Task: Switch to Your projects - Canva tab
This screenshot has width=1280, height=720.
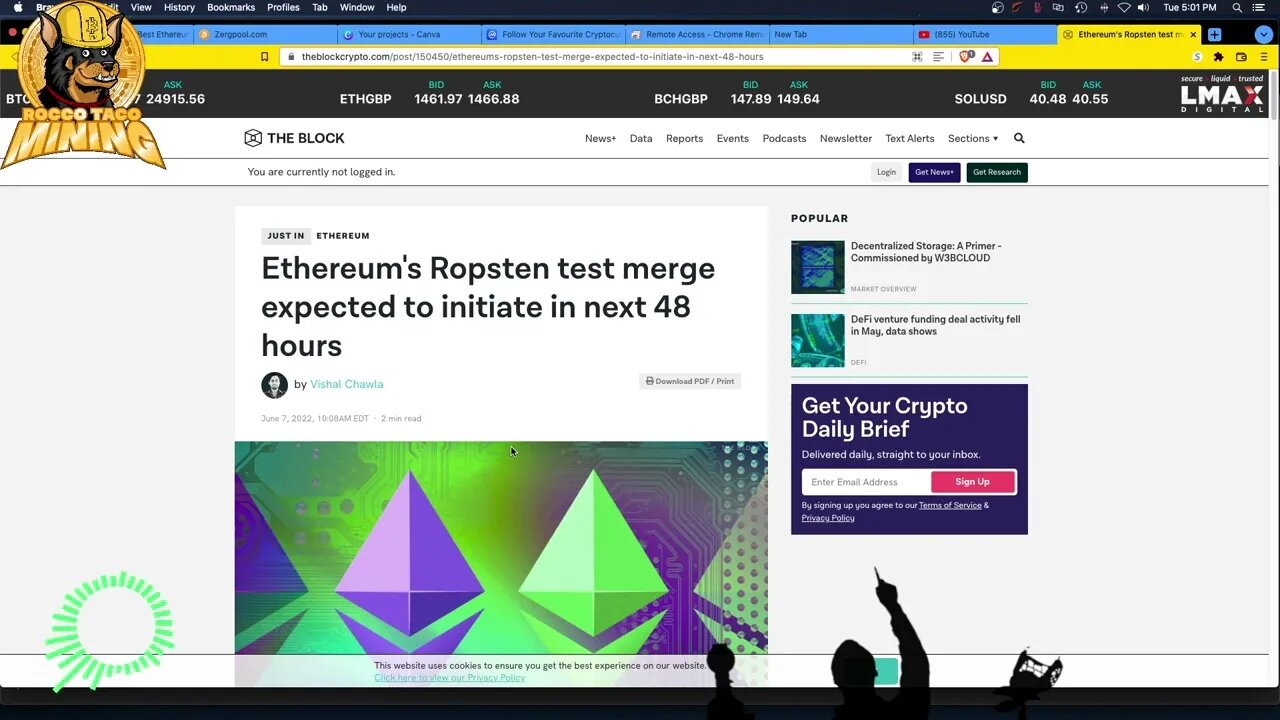Action: 407,34
